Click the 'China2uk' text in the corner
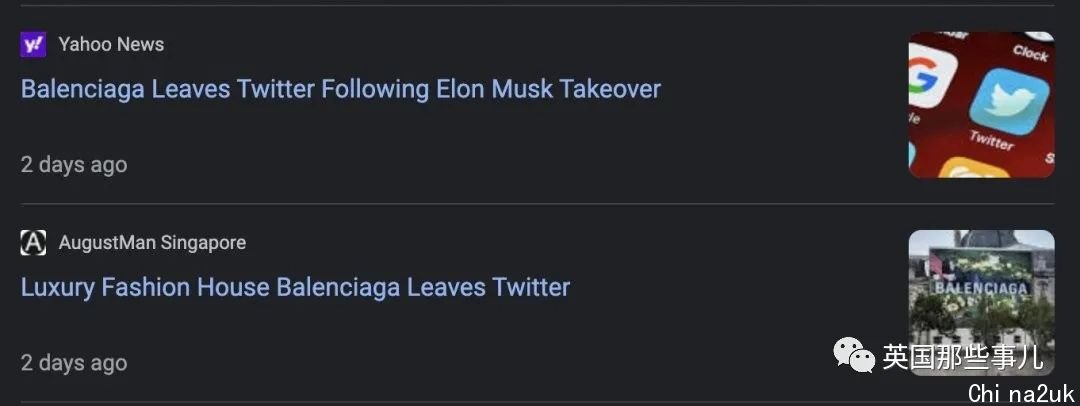Screen dimensions: 1080x406 pyautogui.click(x=1021, y=393)
